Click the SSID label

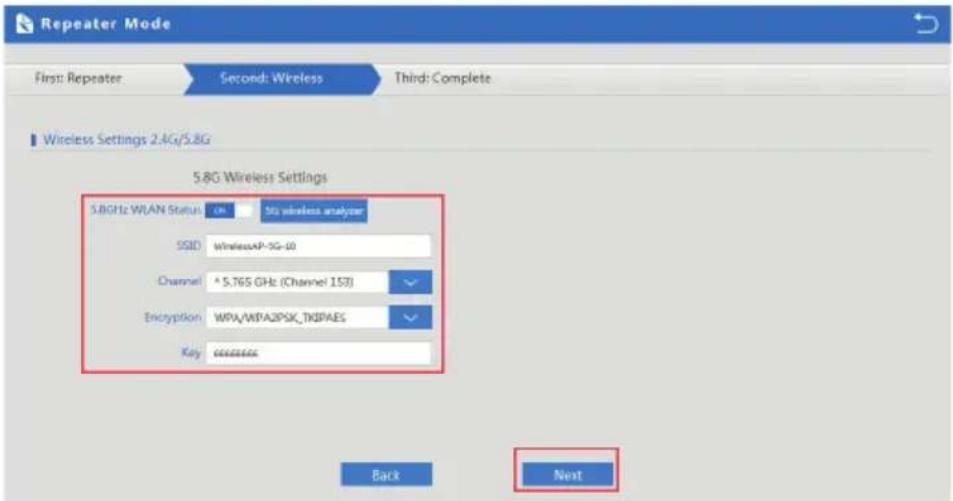click(188, 246)
